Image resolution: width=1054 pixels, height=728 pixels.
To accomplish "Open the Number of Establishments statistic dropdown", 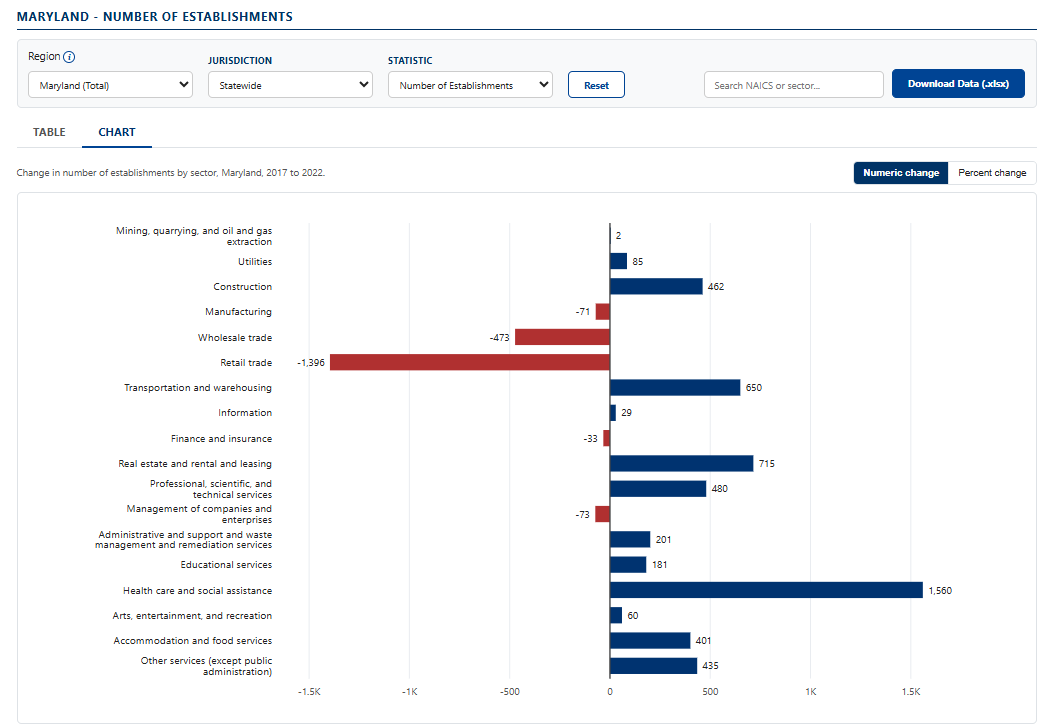I will [470, 85].
